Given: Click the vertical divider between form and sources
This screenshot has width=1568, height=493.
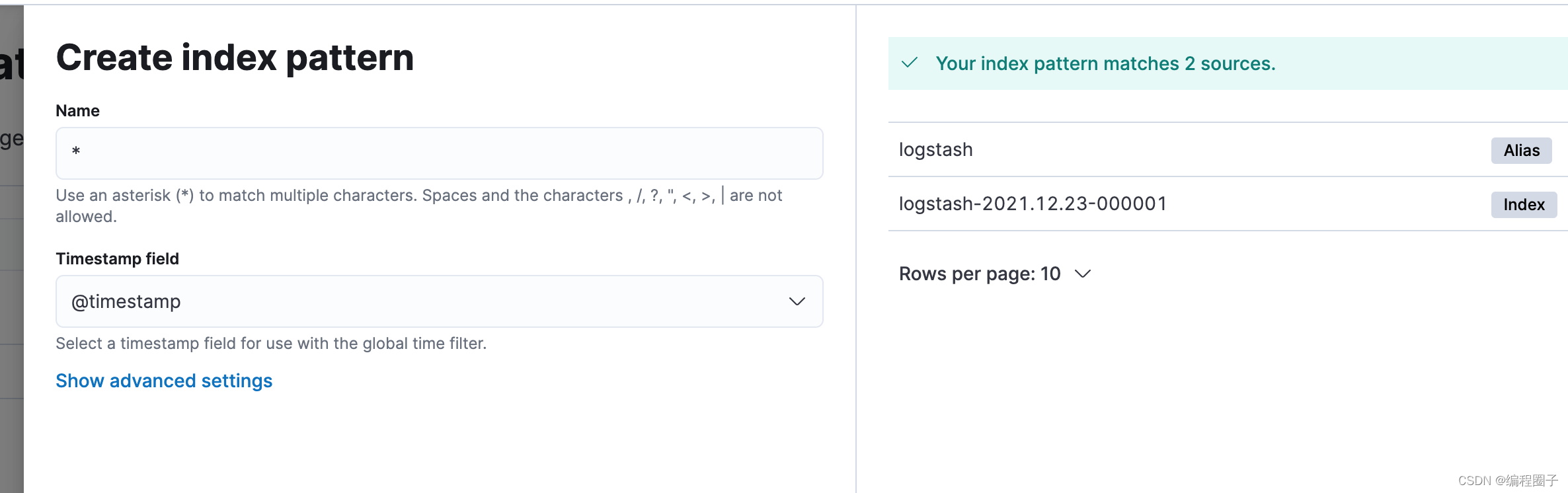Looking at the screenshot, I should point(856,264).
